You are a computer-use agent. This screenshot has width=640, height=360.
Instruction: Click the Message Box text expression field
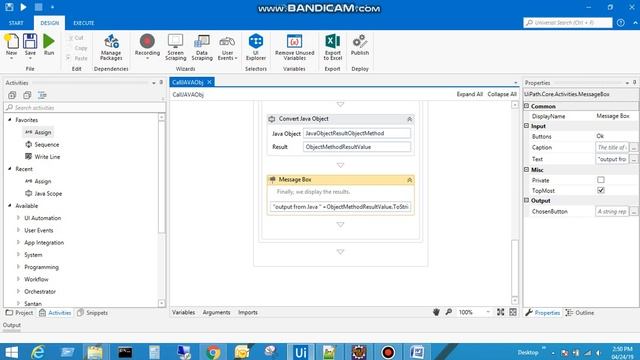[340, 207]
